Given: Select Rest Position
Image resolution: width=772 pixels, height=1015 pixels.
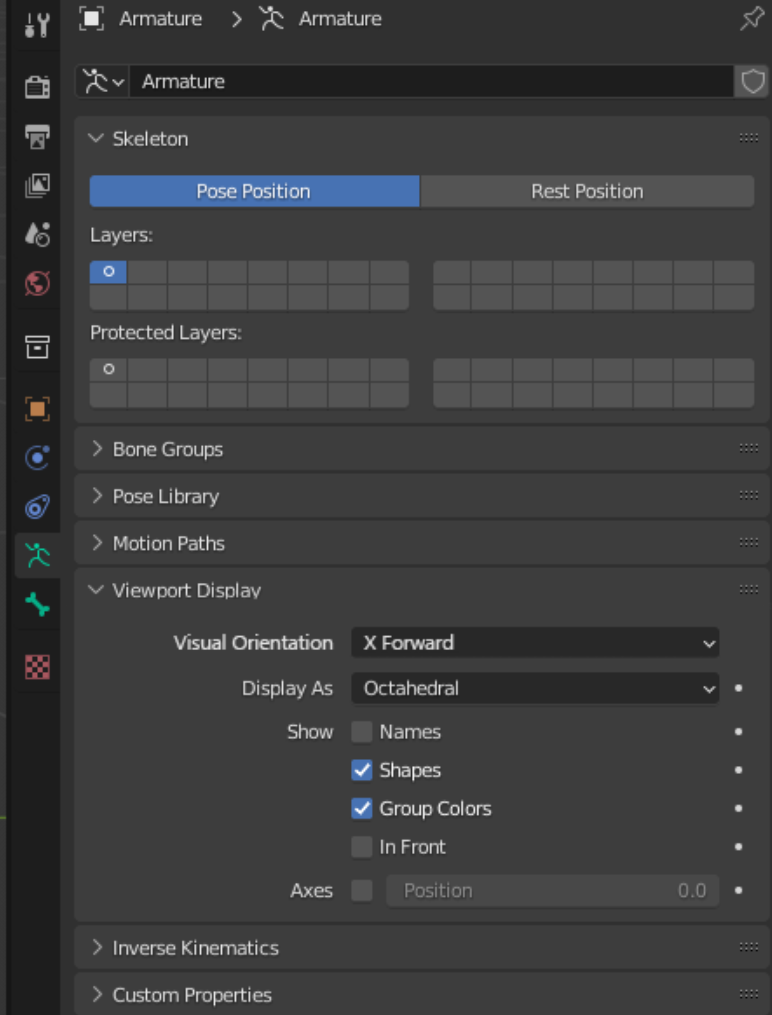Looking at the screenshot, I should click(587, 191).
